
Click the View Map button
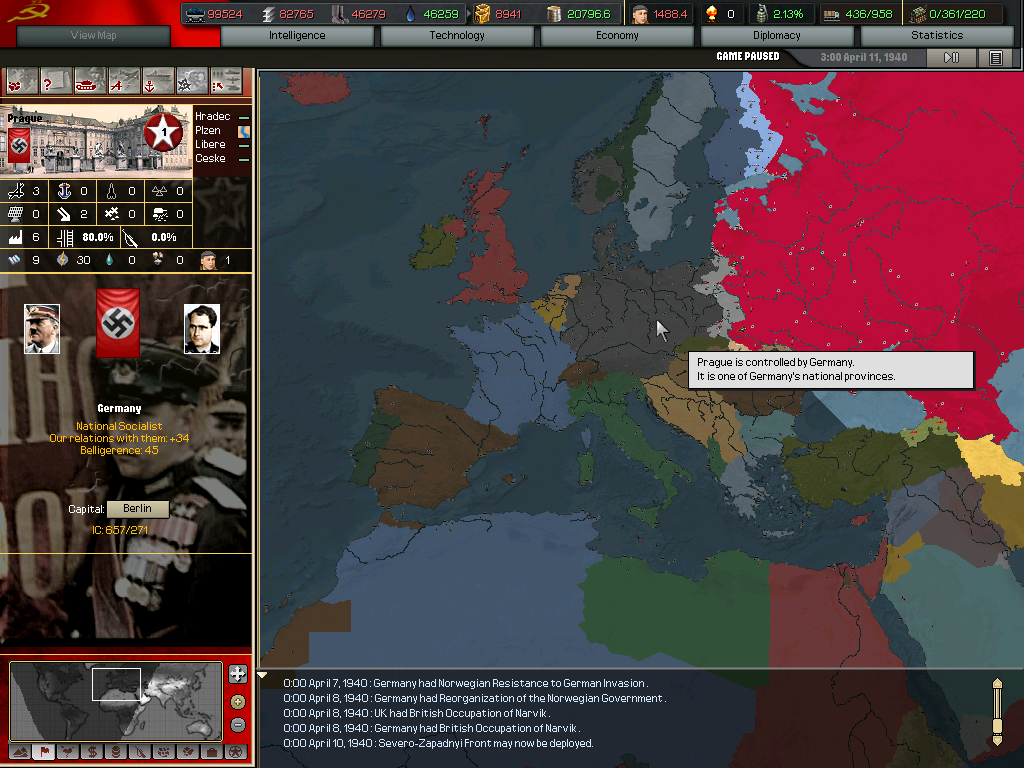pyautogui.click(x=93, y=35)
